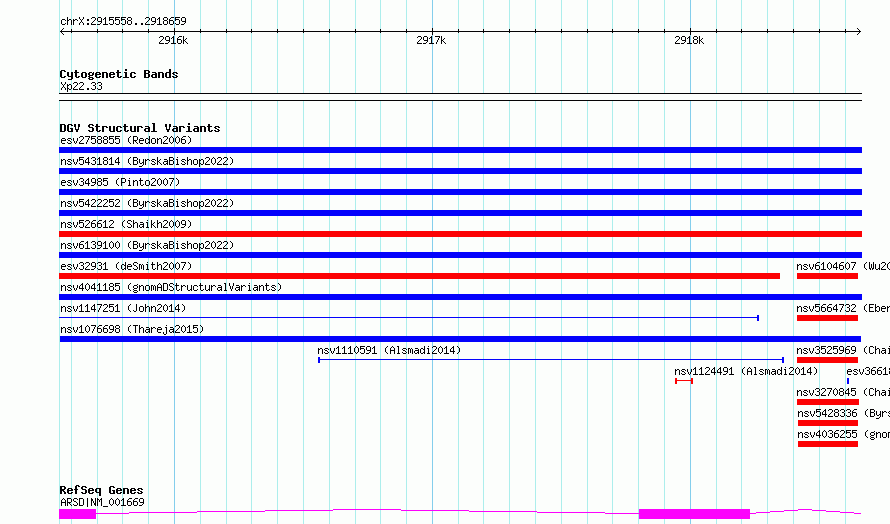Open the nsv3270845 variant label
Screen dimensions: 890x524
(x=826, y=392)
